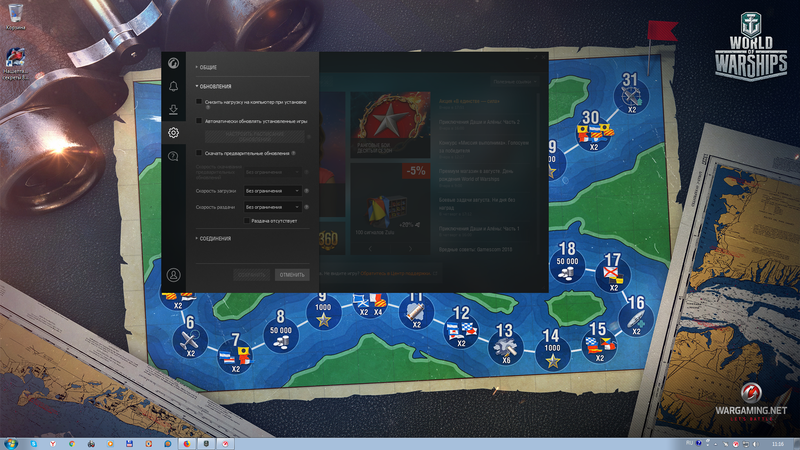This screenshot has width=800, height=450.
Task: Open Windows Start menu orb
Action: 10,444
